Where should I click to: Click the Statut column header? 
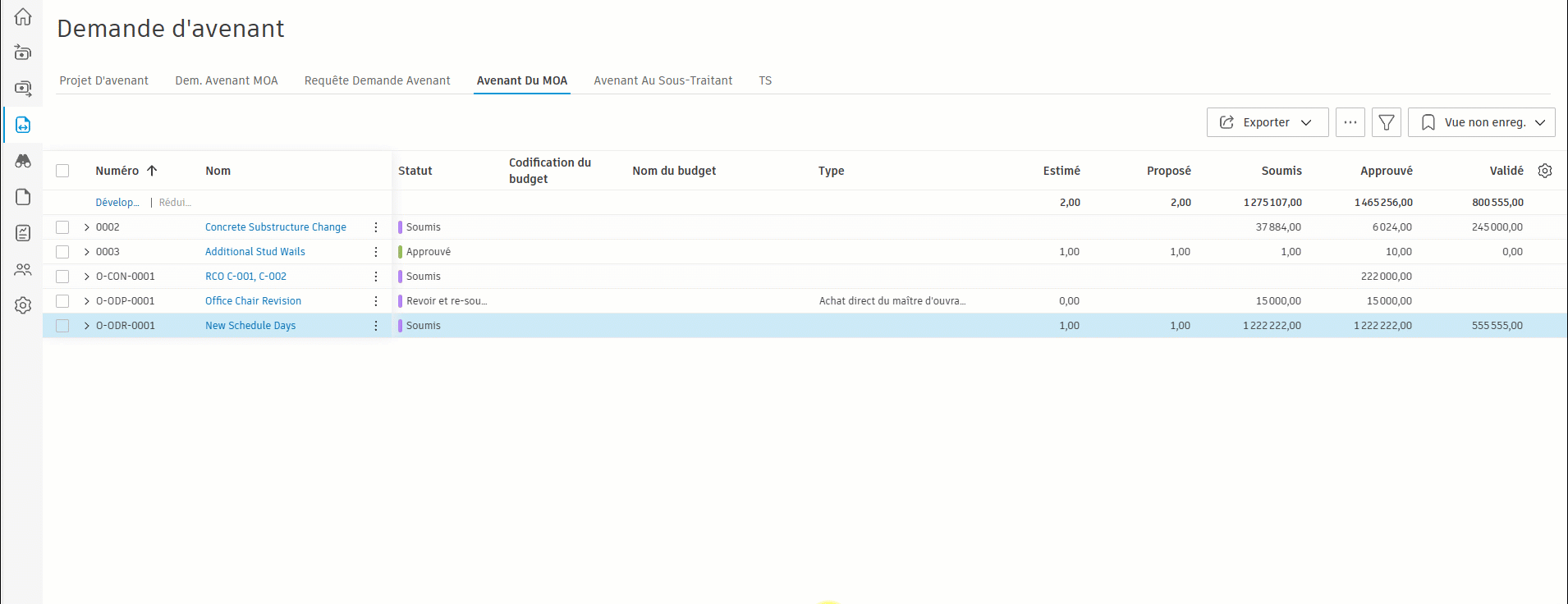(415, 171)
